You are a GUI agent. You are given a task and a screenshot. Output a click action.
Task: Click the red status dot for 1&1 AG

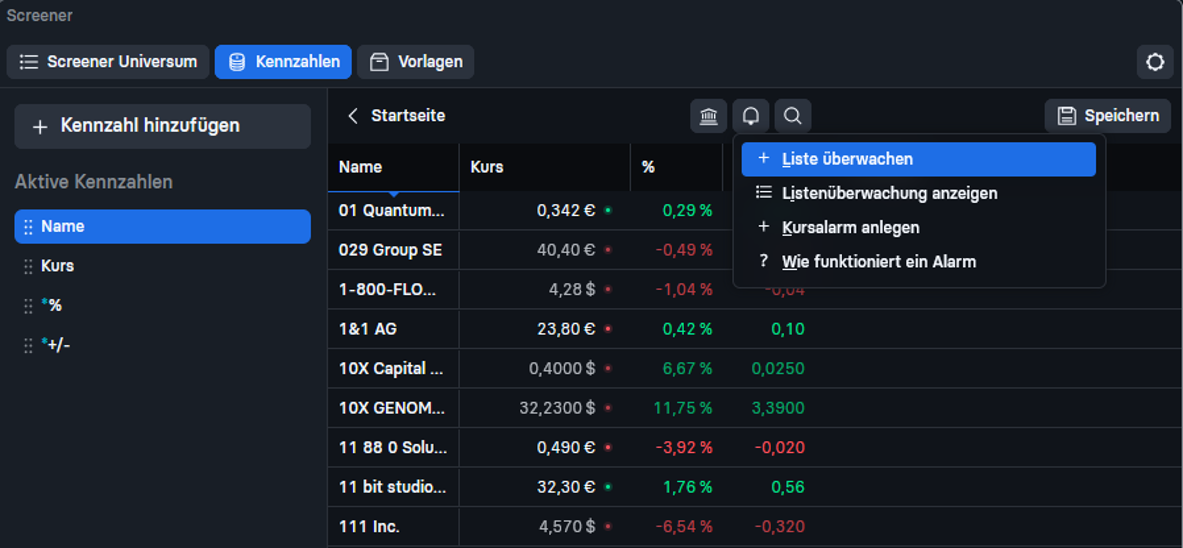(608, 329)
